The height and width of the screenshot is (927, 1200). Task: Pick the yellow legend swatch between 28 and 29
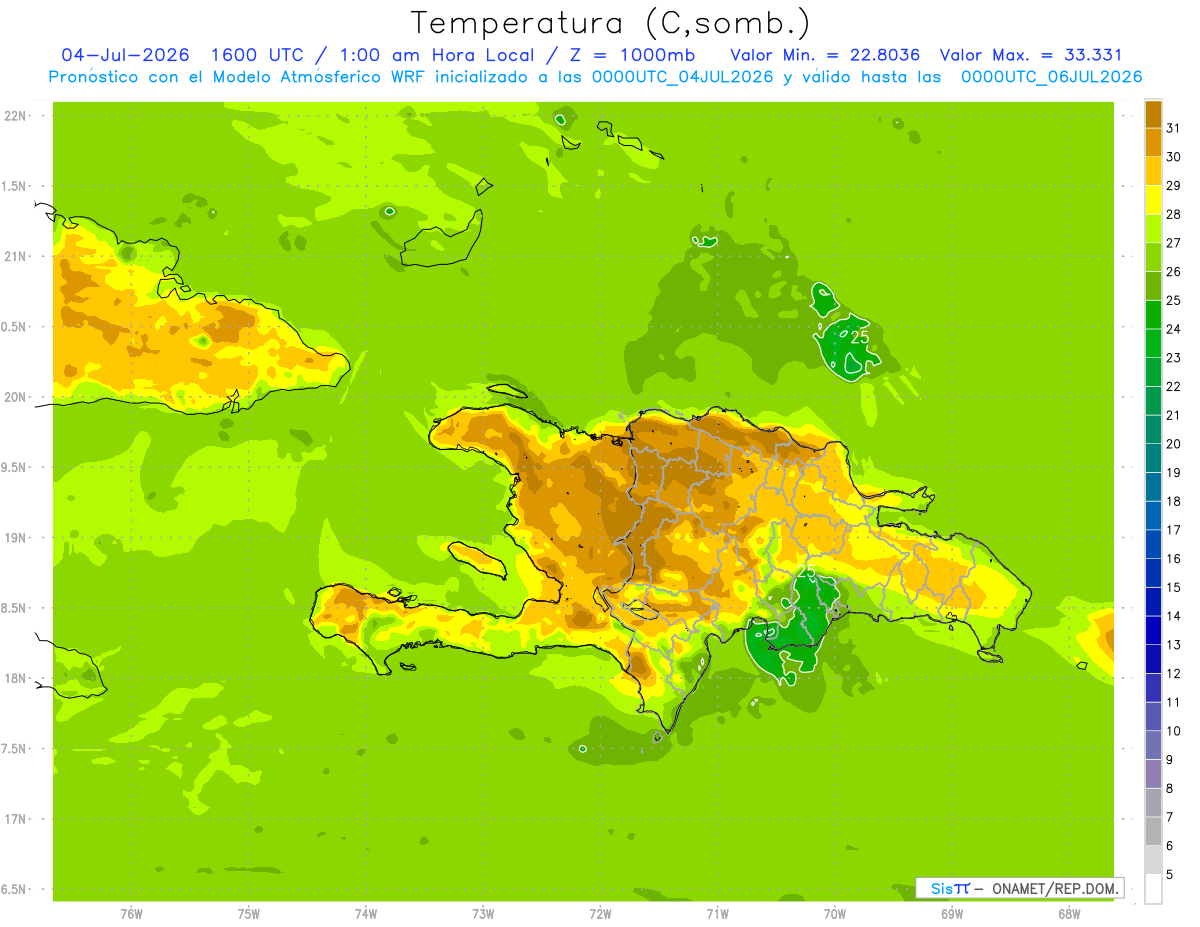coord(1153,199)
